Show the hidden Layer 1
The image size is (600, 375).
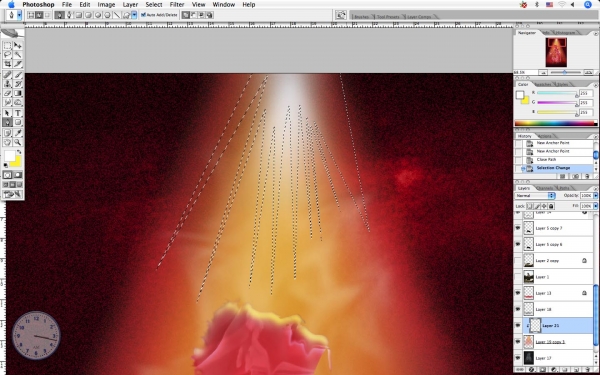(518, 277)
